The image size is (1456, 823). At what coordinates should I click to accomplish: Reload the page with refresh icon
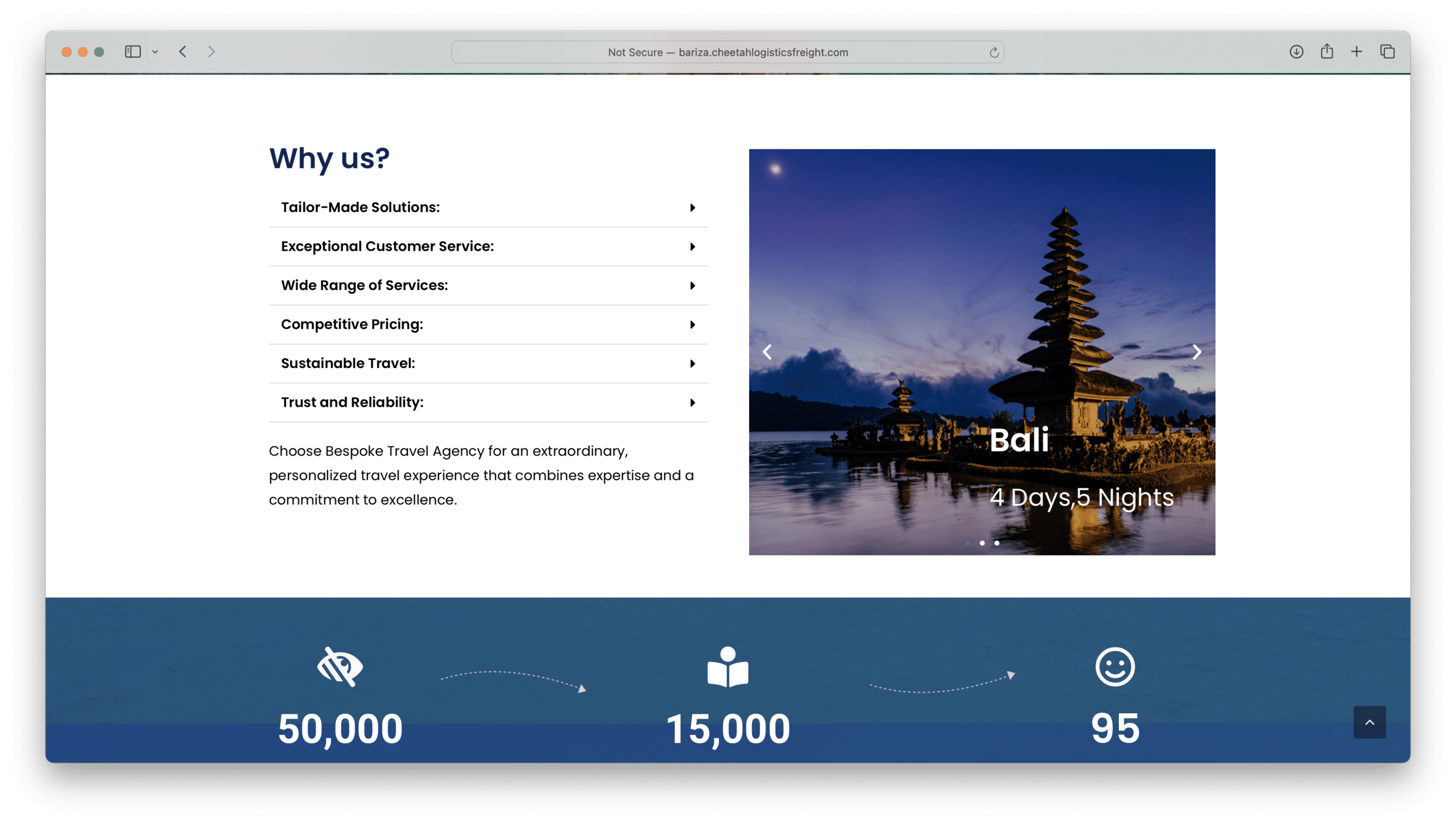pyautogui.click(x=994, y=52)
